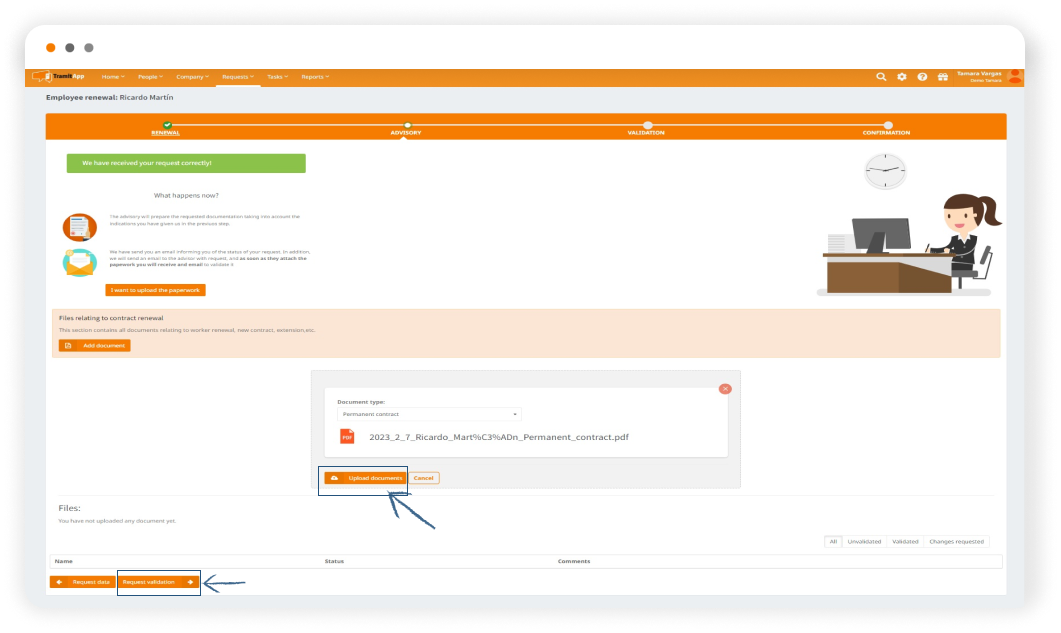Screen dimensions: 1061x633
Task: Click the gift icon in top navbar
Action: (942, 77)
